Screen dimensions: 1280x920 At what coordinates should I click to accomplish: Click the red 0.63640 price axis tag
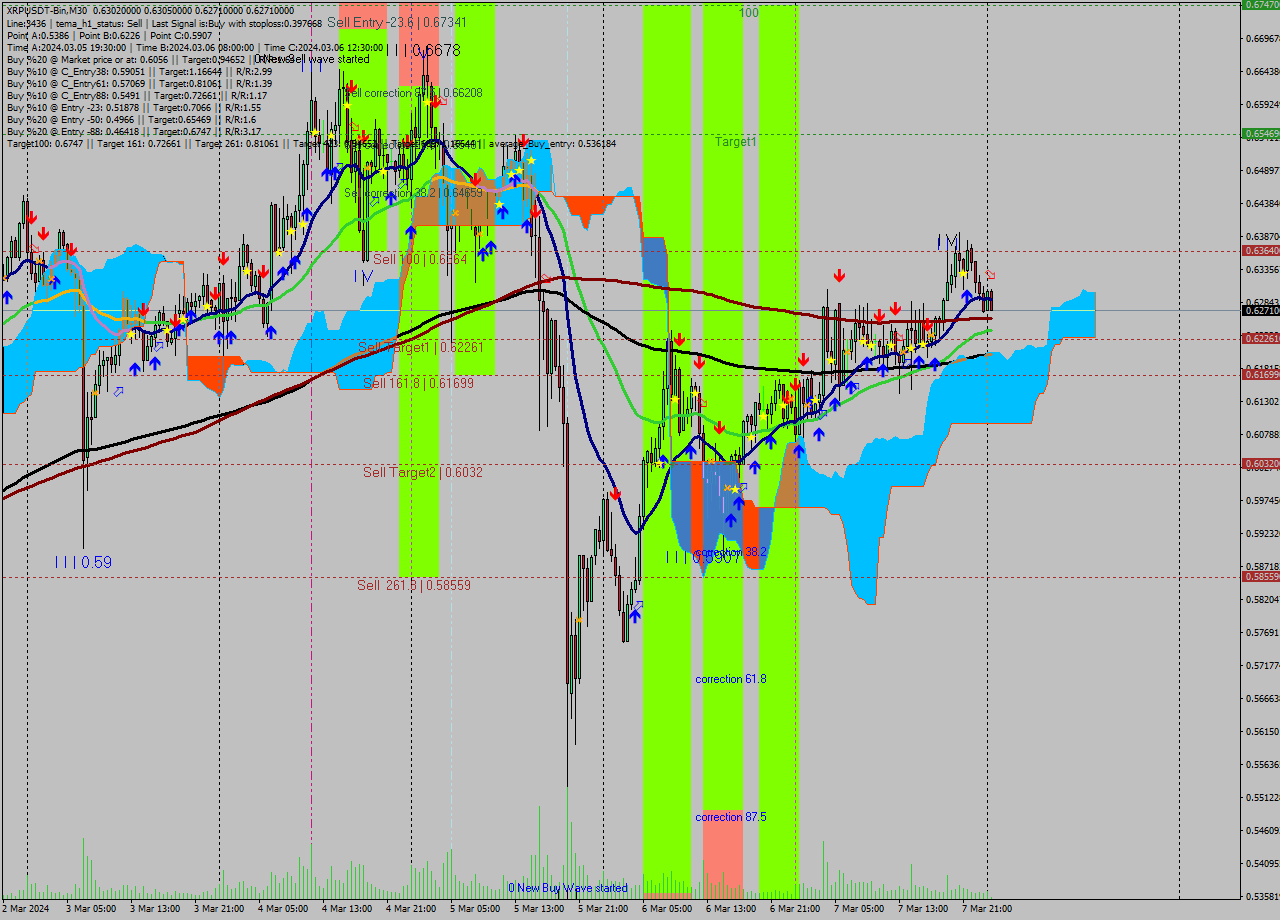[x=1260, y=251]
